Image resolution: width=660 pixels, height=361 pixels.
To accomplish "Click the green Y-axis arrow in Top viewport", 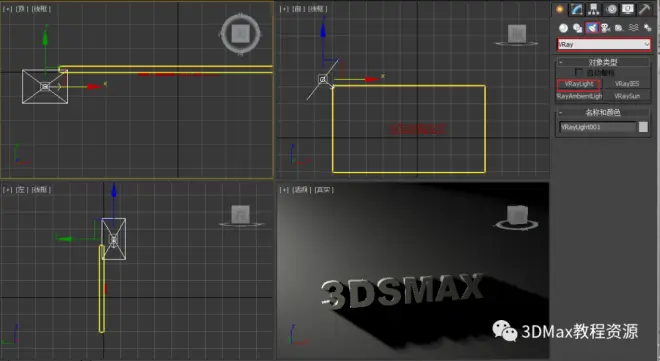I will [45, 36].
